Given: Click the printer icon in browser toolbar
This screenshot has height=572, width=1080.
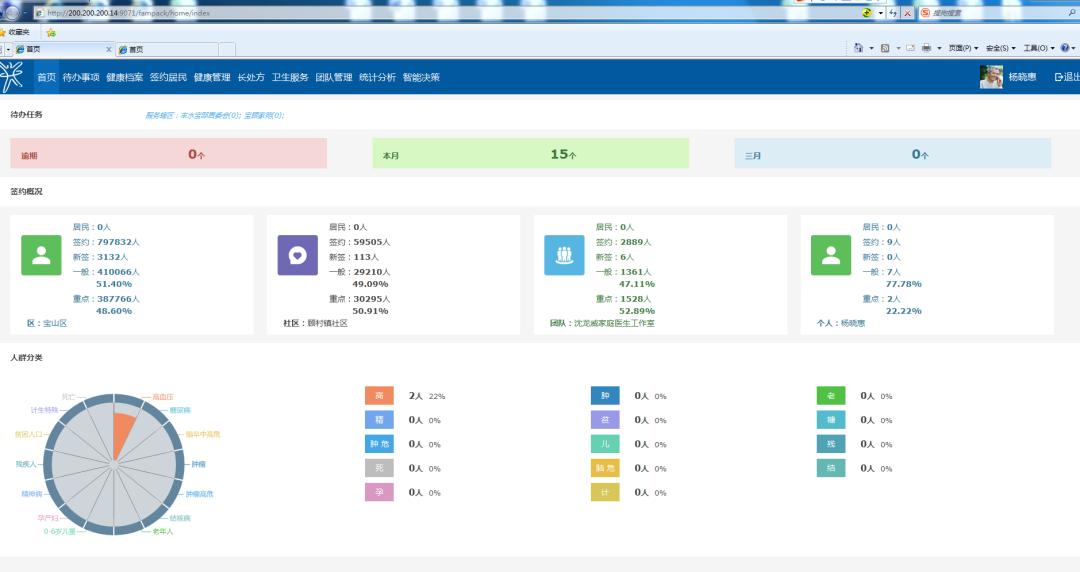Looking at the screenshot, I should point(926,48).
